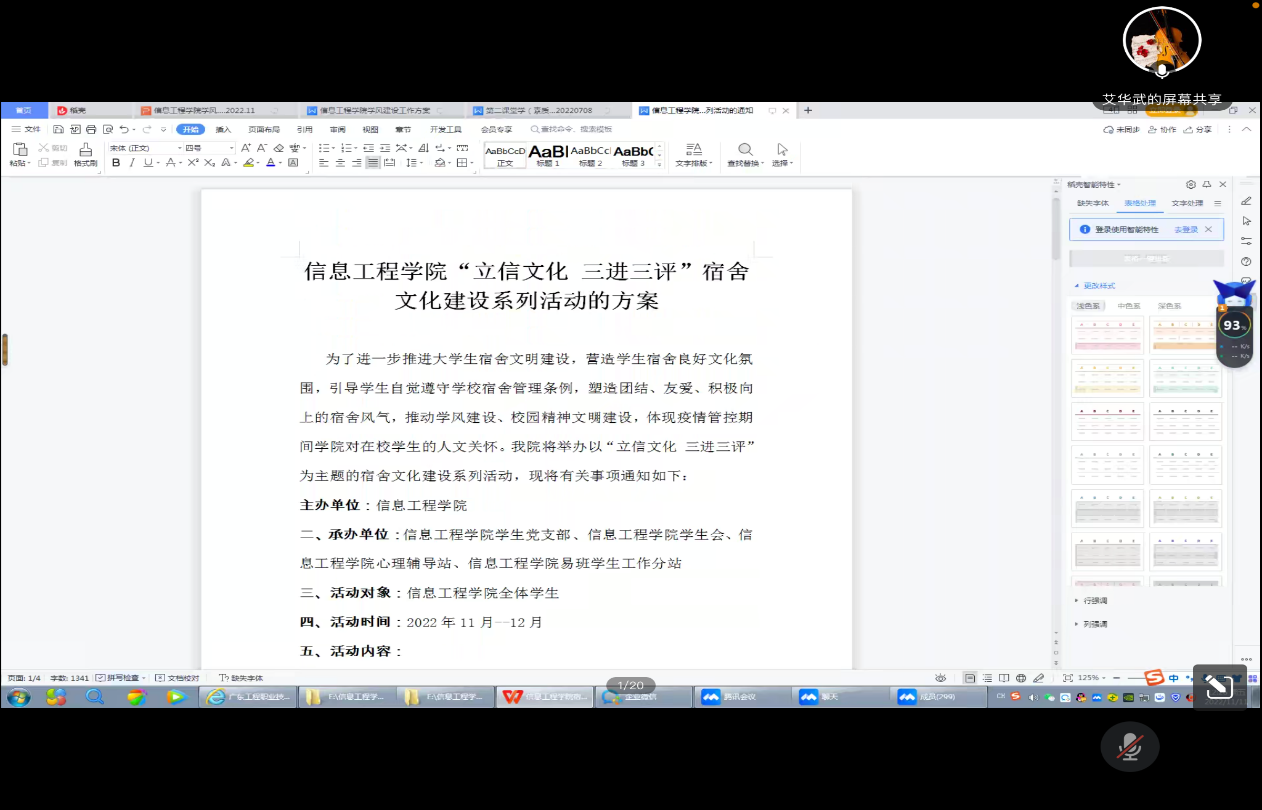
Task: Select the 深色系 dark color scheme option
Action: tap(1169, 306)
